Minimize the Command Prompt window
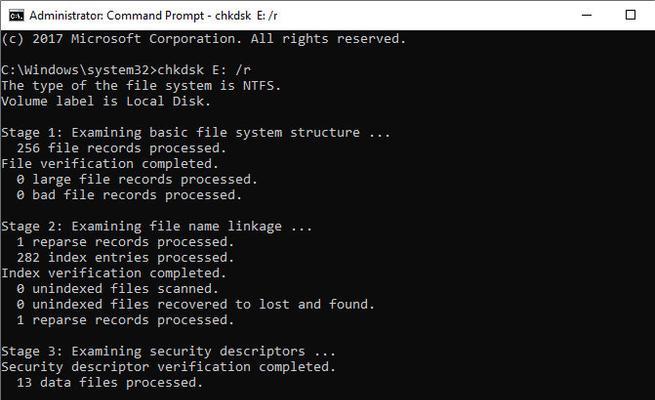The width and height of the screenshot is (655, 400). pos(586,15)
